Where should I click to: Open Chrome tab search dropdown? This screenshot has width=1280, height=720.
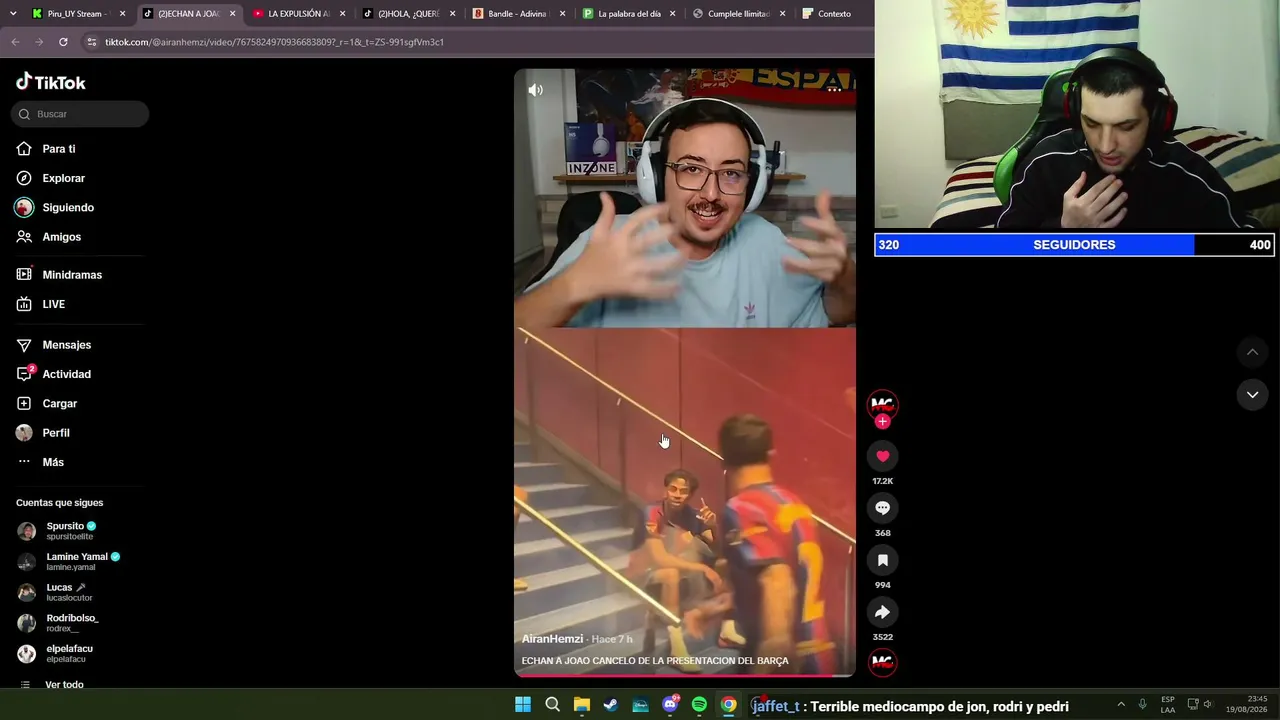pos(13,14)
